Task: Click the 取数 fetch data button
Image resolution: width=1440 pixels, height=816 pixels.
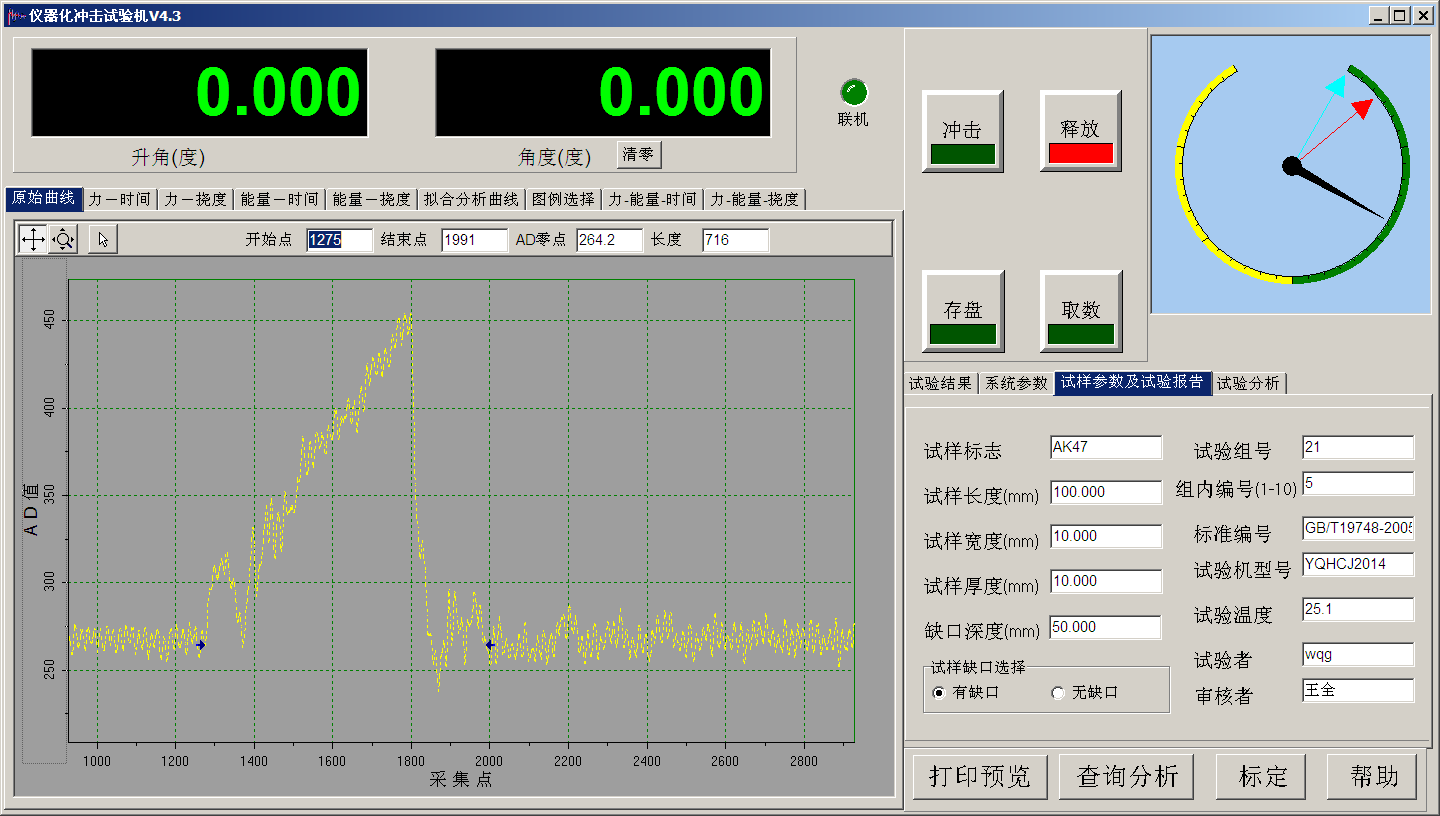Action: coord(1080,311)
